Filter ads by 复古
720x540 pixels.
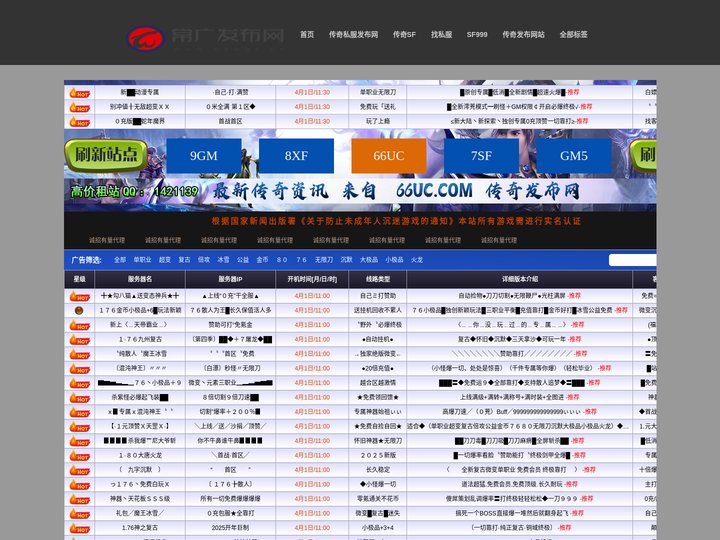coord(184,259)
